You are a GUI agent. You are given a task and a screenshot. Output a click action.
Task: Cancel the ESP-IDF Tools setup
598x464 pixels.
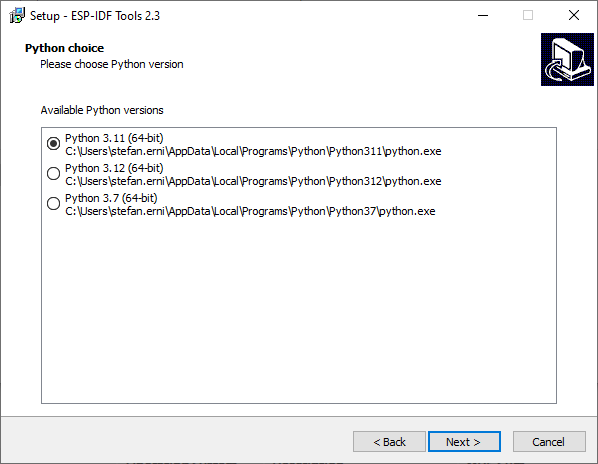point(549,442)
